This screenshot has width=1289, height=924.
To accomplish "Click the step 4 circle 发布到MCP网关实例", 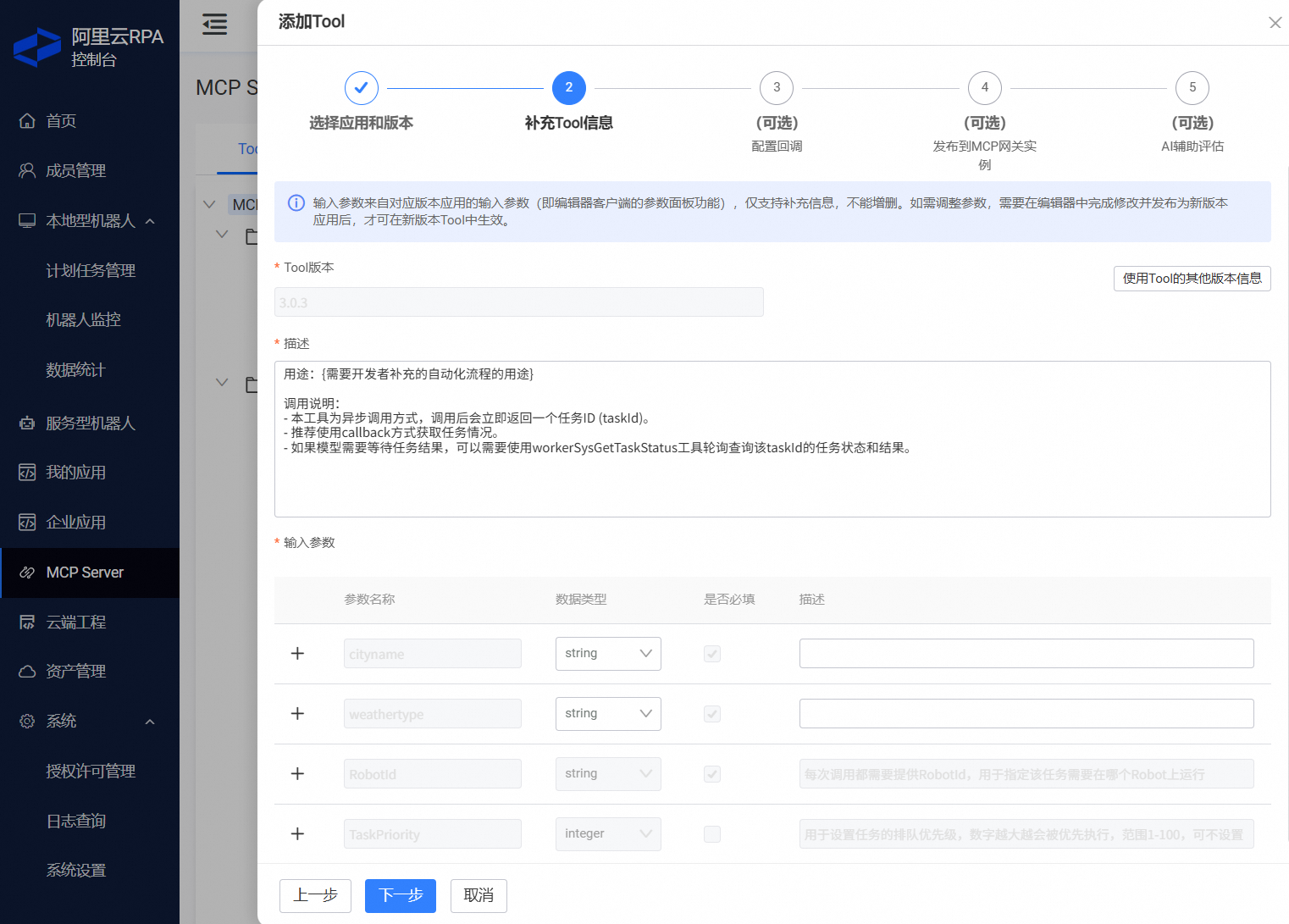I will (x=985, y=88).
